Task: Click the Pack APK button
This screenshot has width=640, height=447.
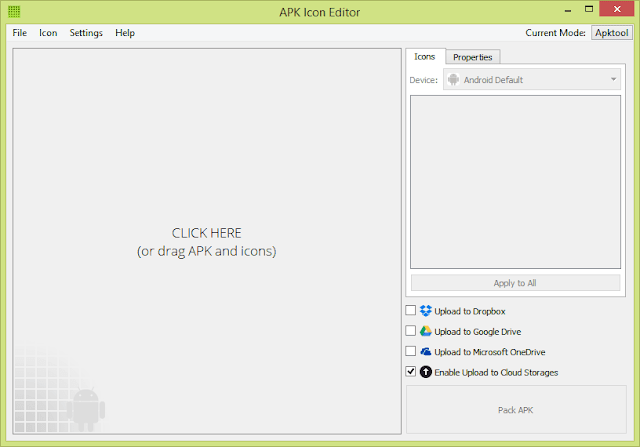Action: click(x=516, y=409)
